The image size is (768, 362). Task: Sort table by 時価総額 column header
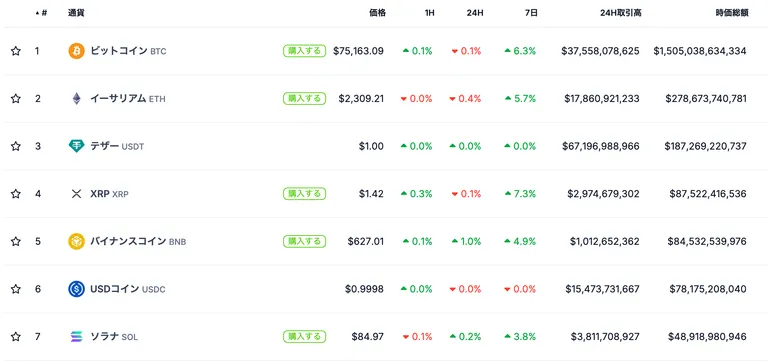(732, 13)
